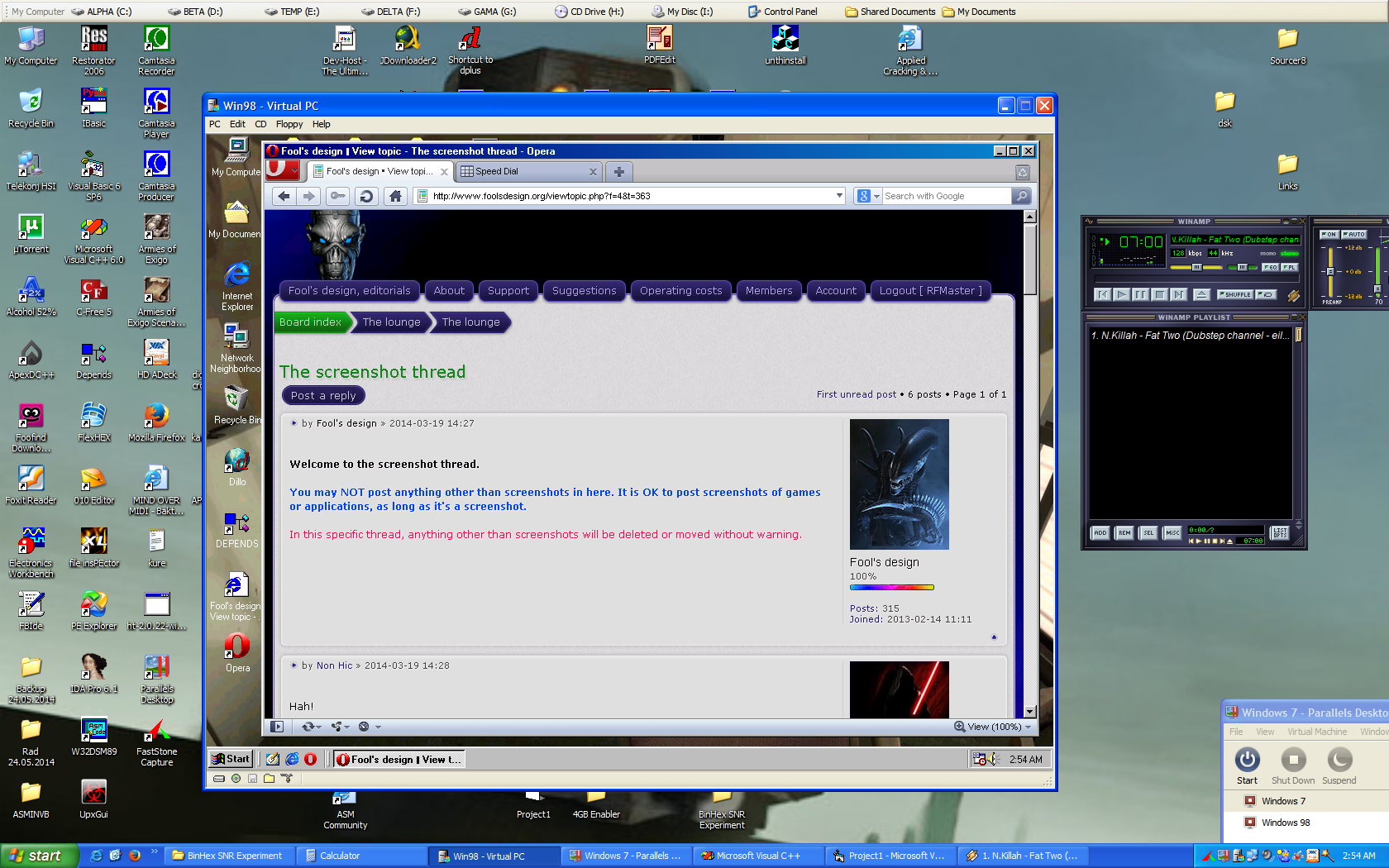Click Winamp's lightning bolt logo icon
The height and width of the screenshot is (868, 1389).
pos(1293,295)
